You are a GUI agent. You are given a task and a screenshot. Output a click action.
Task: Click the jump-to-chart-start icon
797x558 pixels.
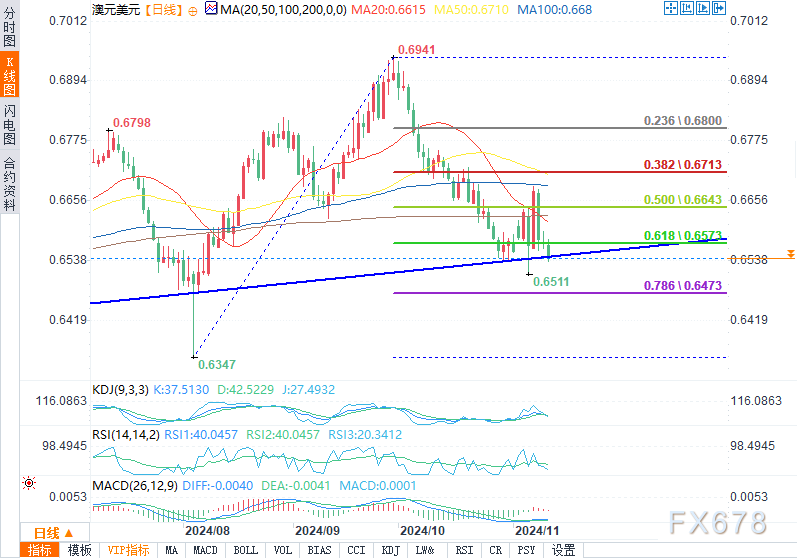tap(687, 8)
